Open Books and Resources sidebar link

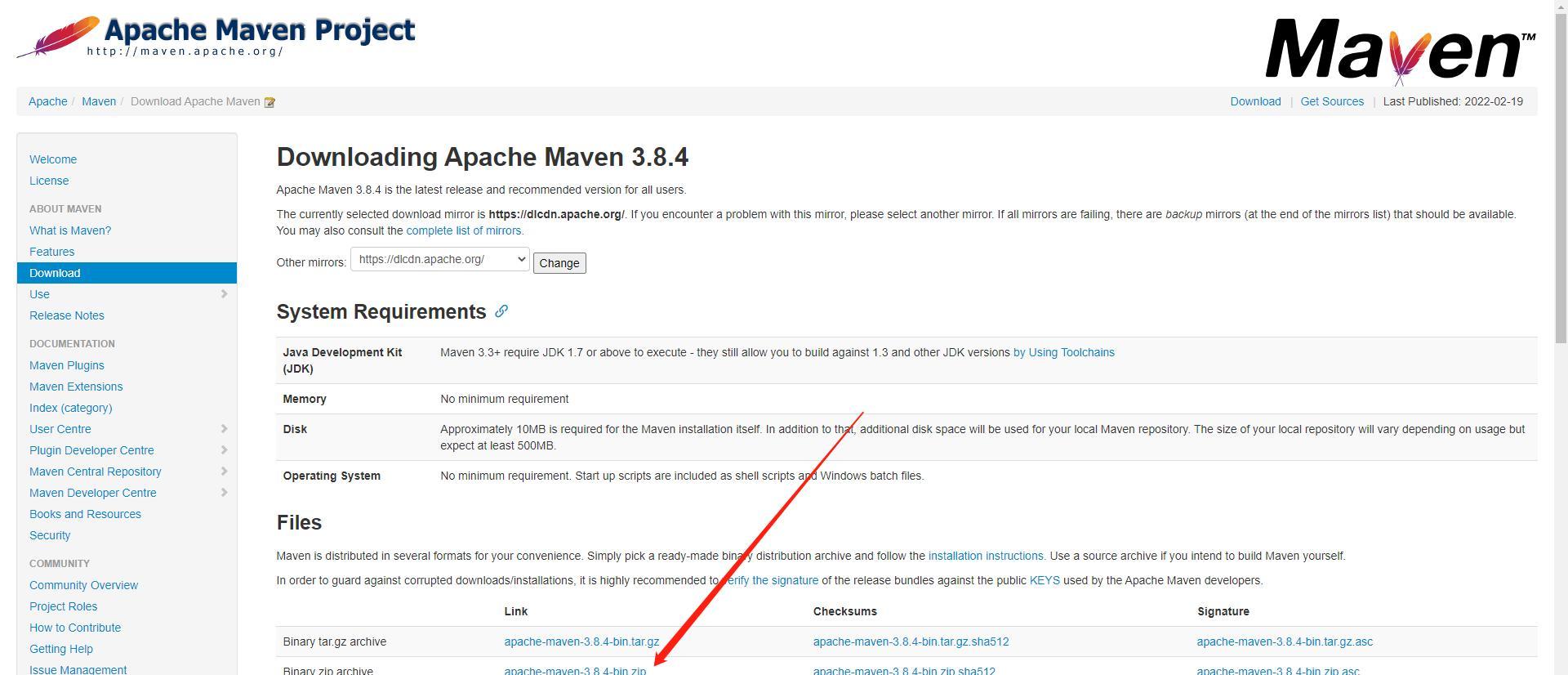pyautogui.click(x=85, y=514)
